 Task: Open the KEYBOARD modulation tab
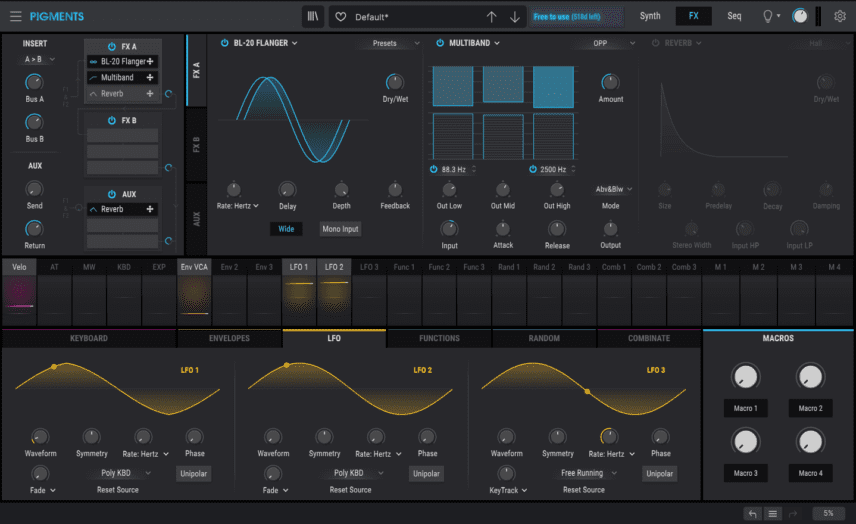[89, 338]
